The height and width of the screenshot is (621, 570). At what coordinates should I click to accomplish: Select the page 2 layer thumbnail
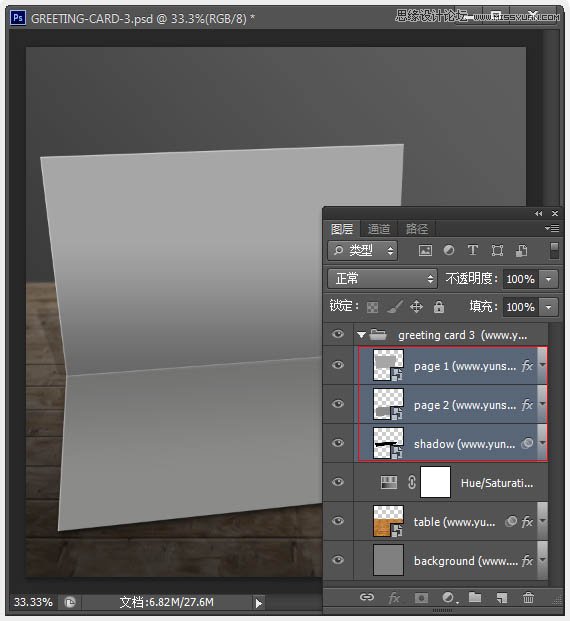point(388,404)
